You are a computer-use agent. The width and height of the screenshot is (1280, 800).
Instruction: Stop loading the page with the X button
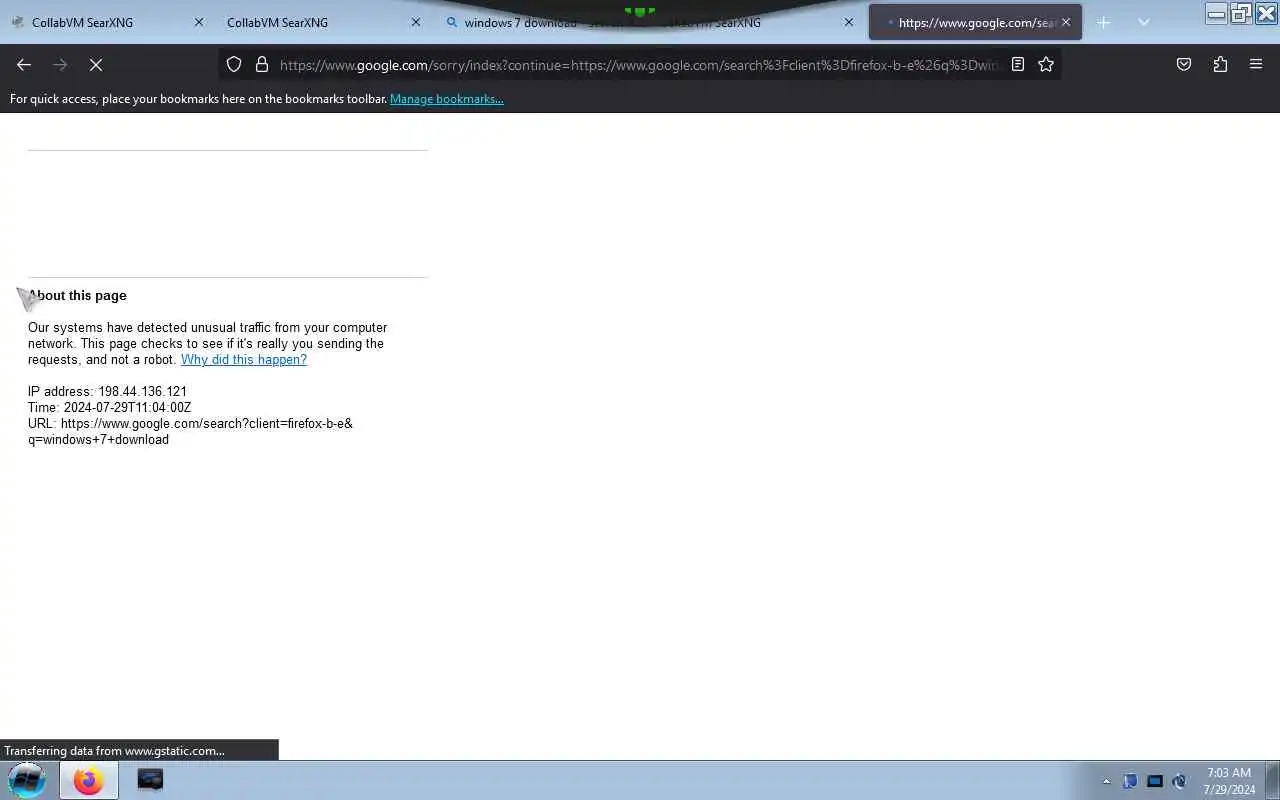(96, 64)
